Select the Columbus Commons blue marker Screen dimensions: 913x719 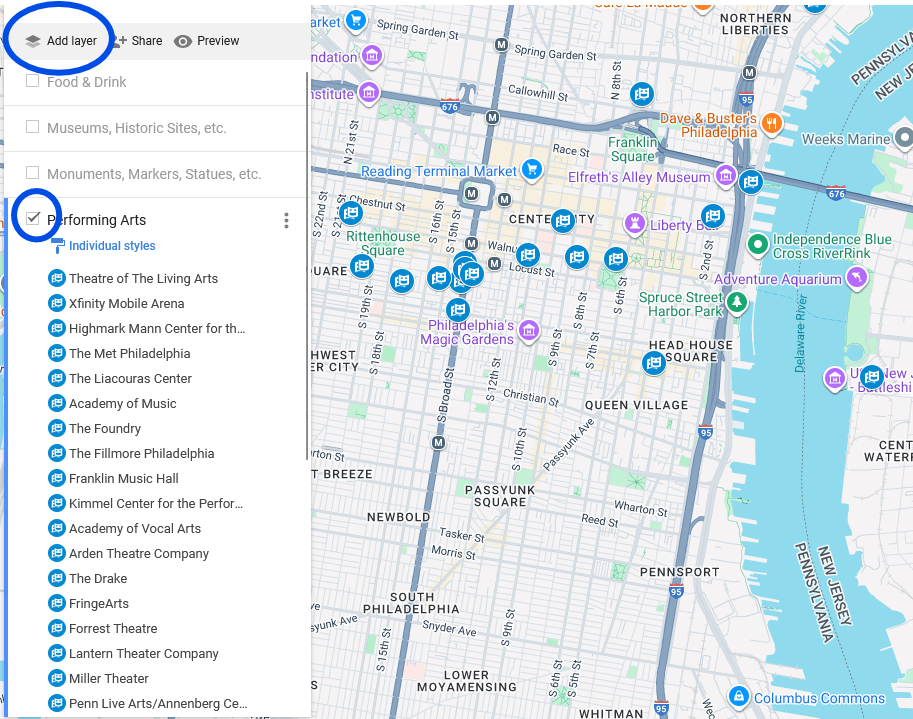point(738,696)
